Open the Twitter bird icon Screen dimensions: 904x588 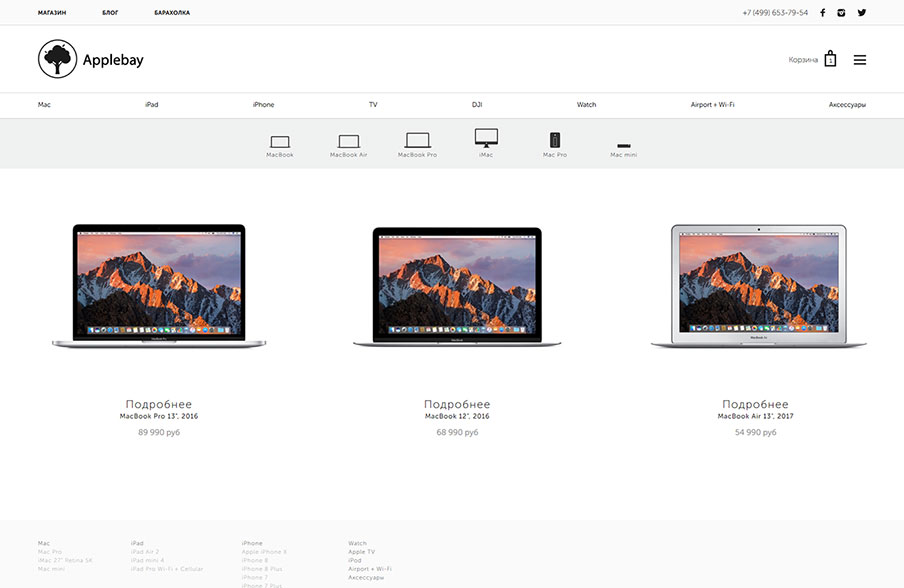pyautogui.click(x=861, y=13)
